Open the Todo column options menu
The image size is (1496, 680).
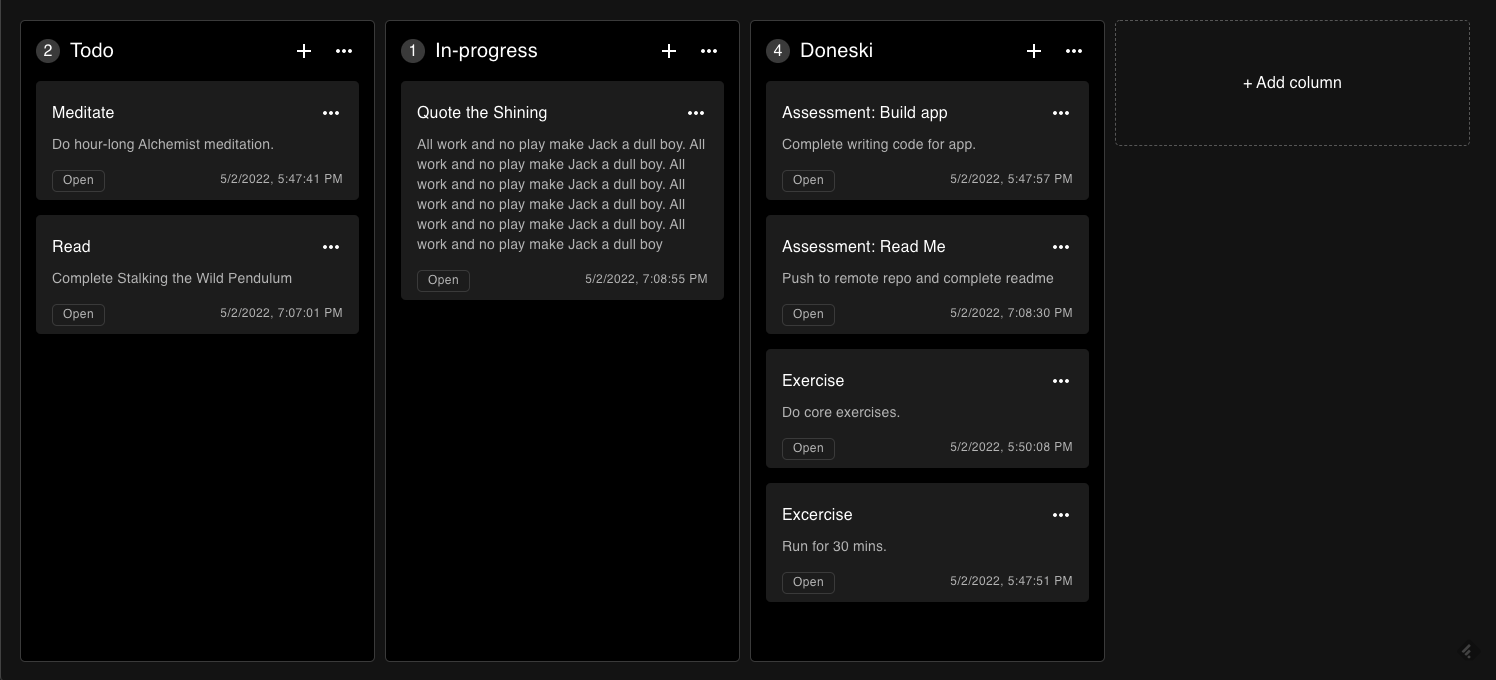344,51
